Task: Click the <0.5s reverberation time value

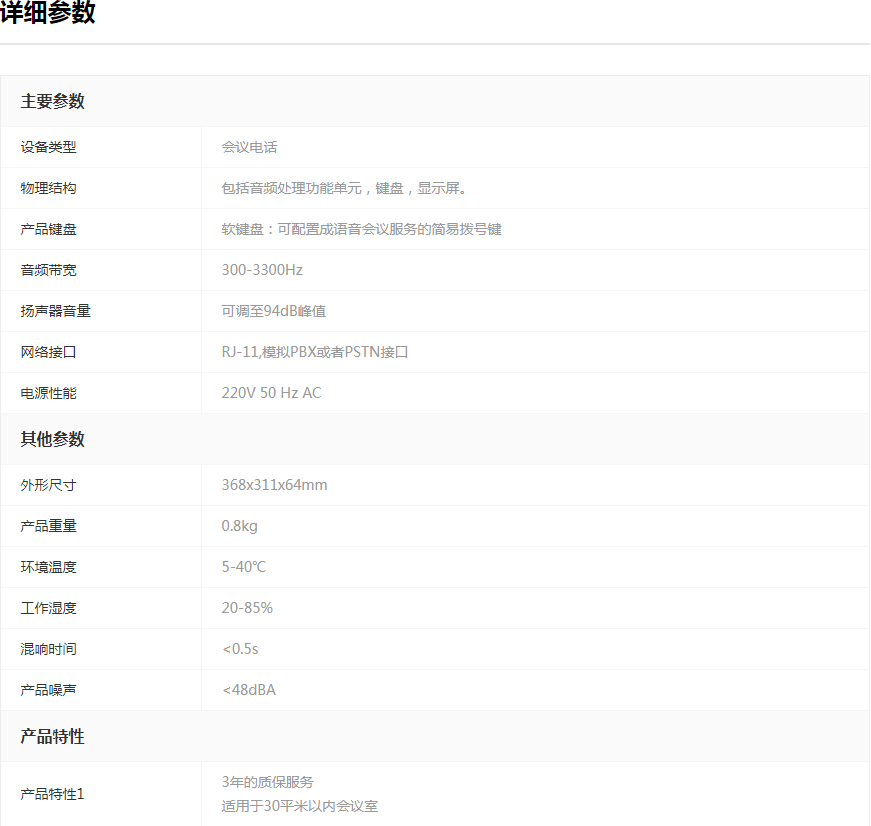Action: point(240,649)
